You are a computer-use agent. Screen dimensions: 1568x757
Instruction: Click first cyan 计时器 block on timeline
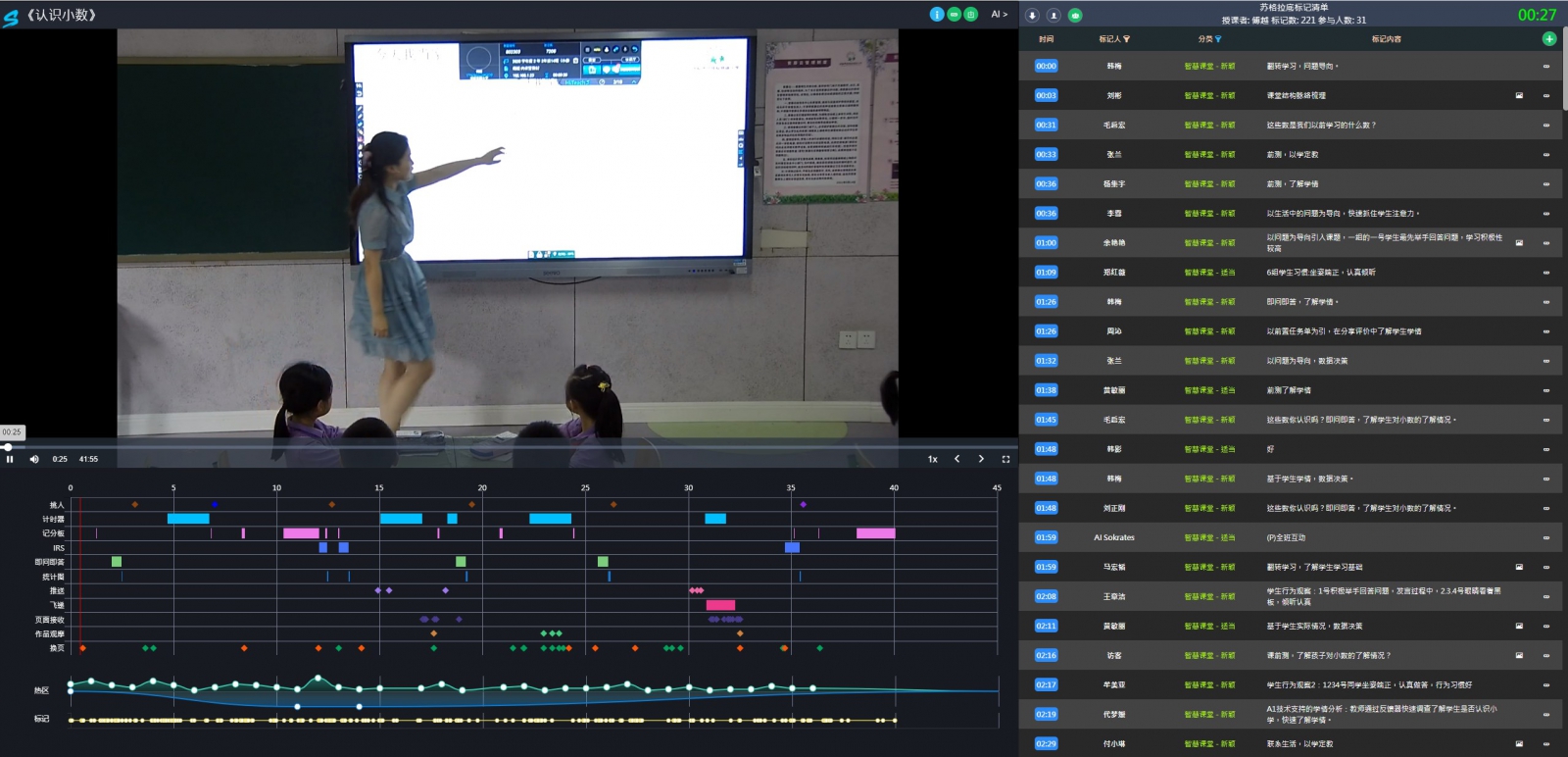pyautogui.click(x=188, y=519)
